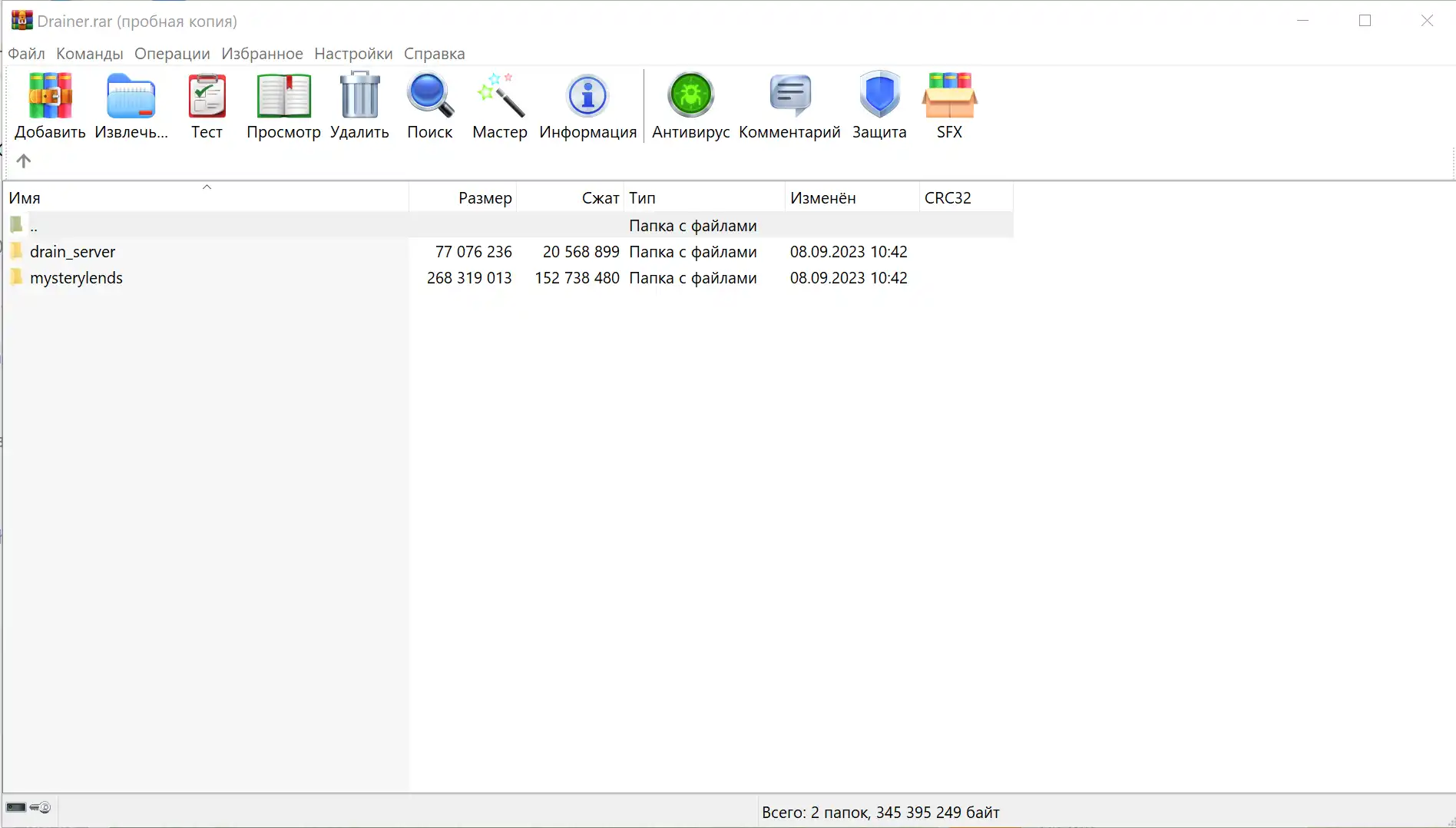
Task: Click size value 77 076 236
Action: click(473, 252)
